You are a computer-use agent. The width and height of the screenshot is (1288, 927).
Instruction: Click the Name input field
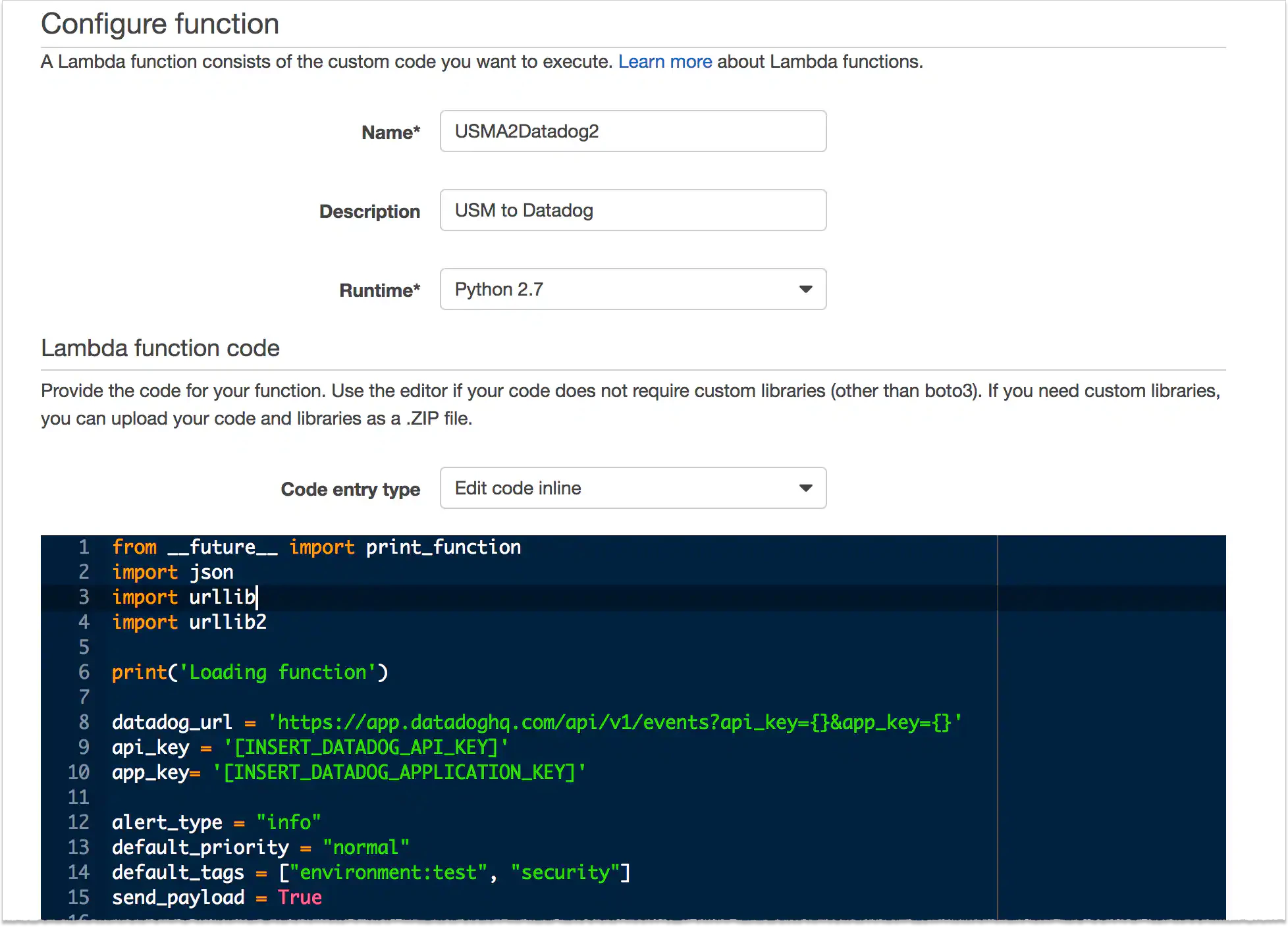(633, 131)
